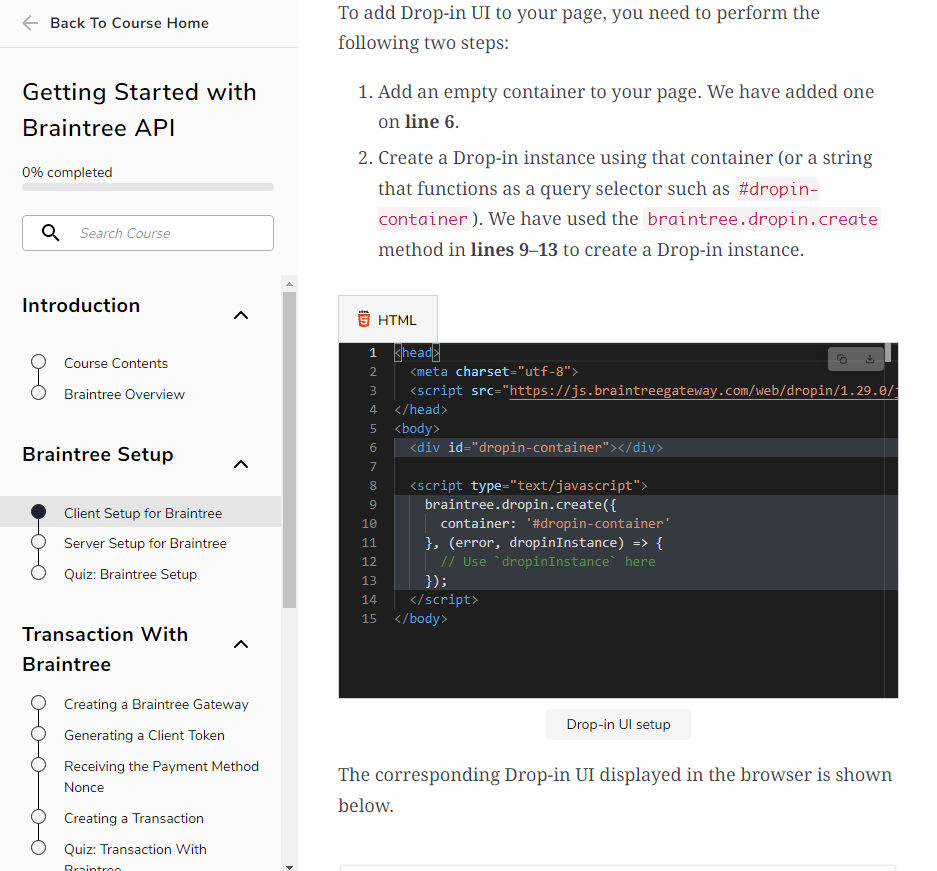Collapse the Transaction With Braintree section
The image size is (937, 871).
240,644
